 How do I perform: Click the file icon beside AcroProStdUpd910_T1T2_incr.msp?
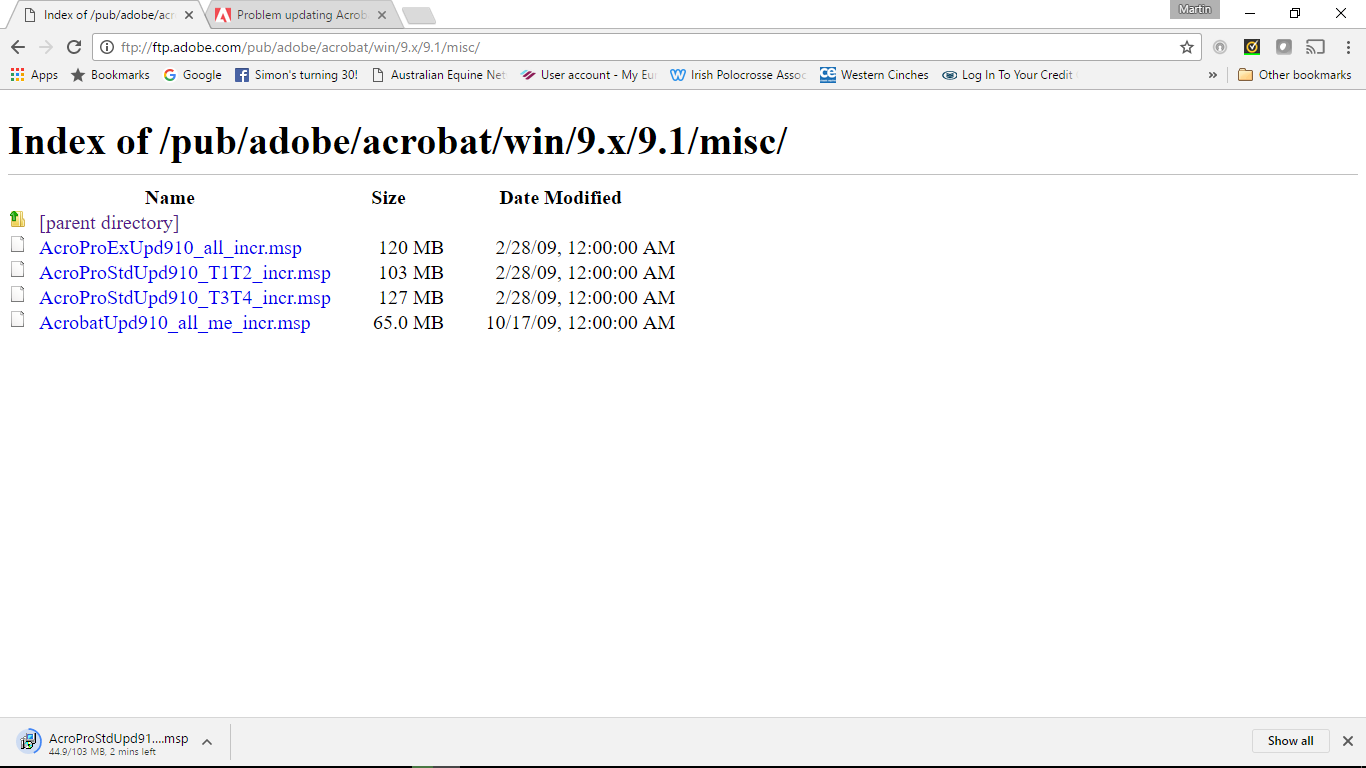pyautogui.click(x=17, y=269)
